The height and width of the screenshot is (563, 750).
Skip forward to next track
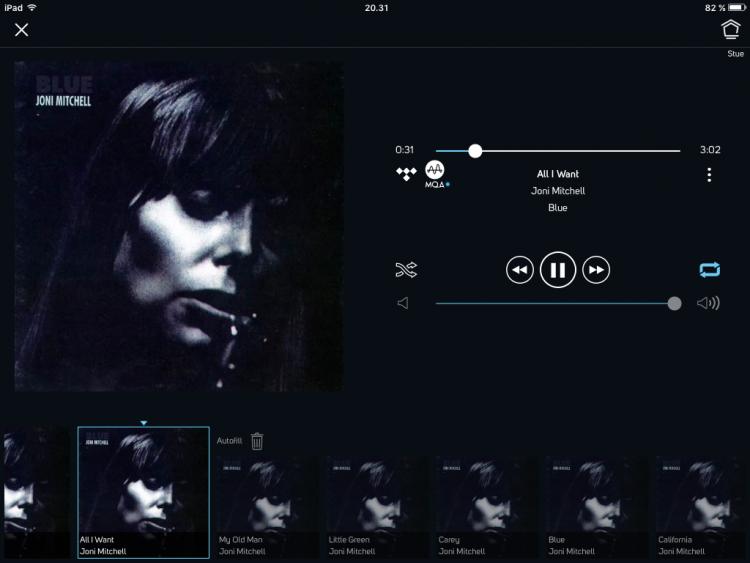click(596, 270)
